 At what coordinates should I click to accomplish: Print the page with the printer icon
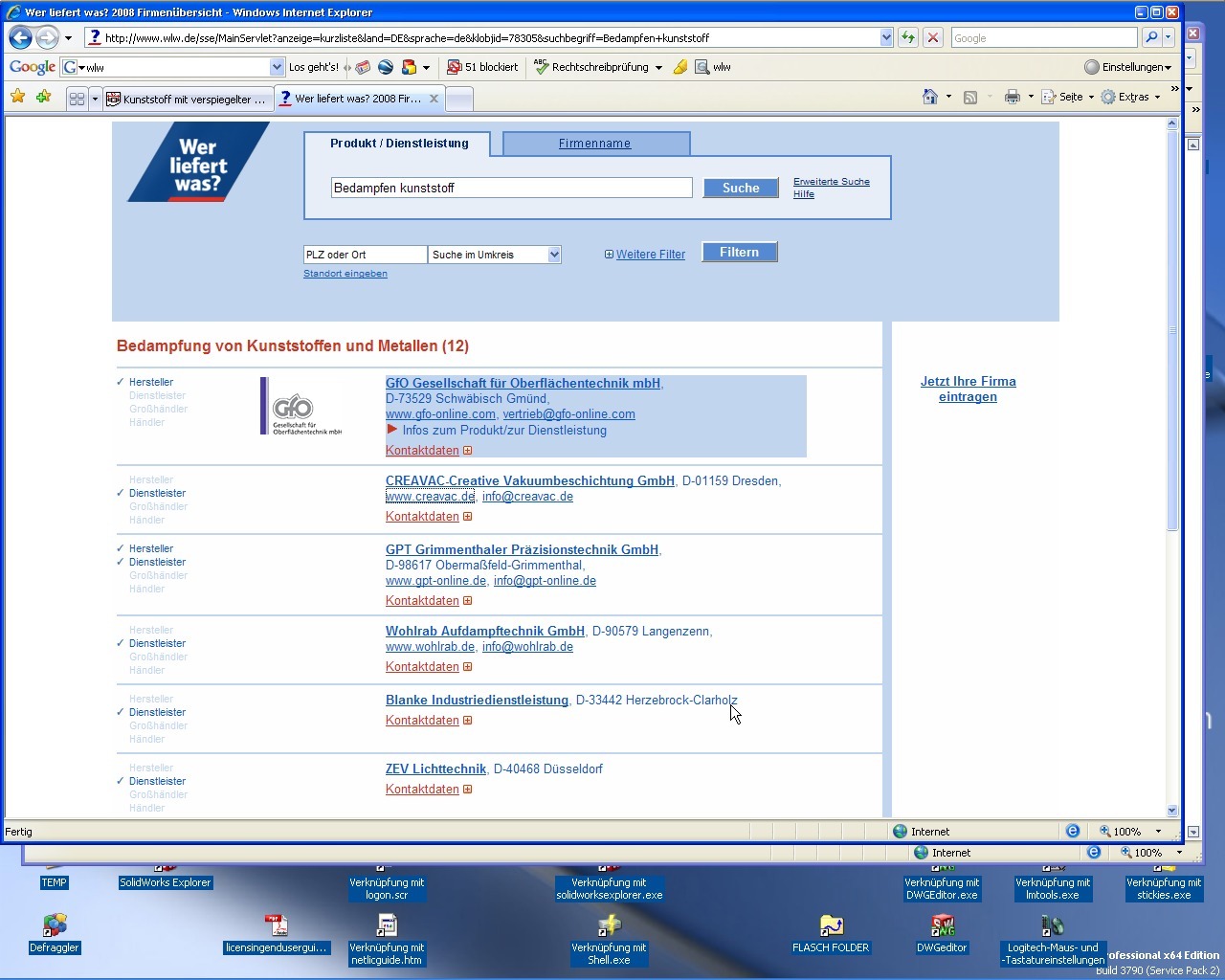pyautogui.click(x=1013, y=97)
